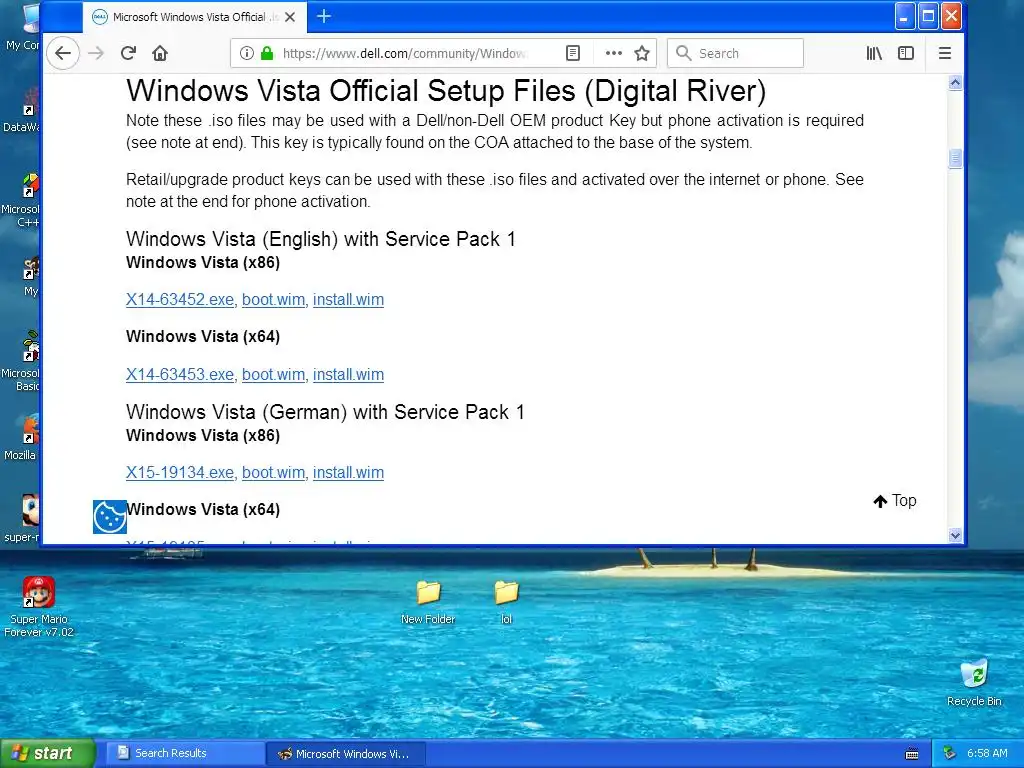
Task: Click the page scrollbar up arrow
Action: tap(955, 83)
